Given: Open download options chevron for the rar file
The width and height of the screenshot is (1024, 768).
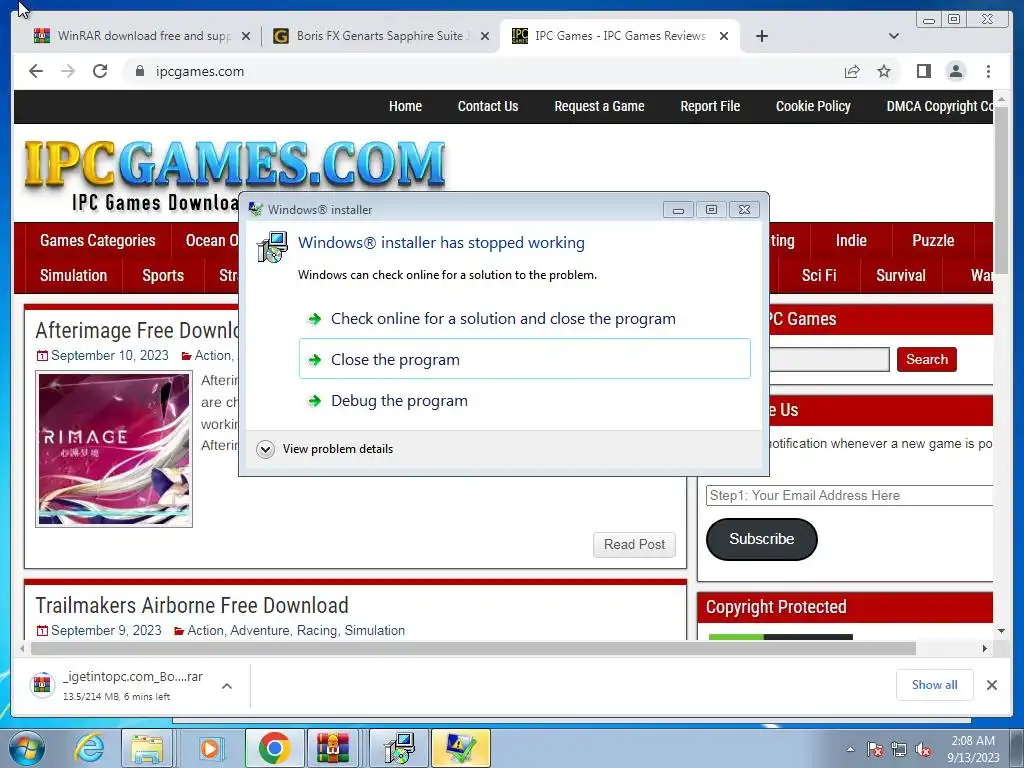Looking at the screenshot, I should click(x=227, y=686).
